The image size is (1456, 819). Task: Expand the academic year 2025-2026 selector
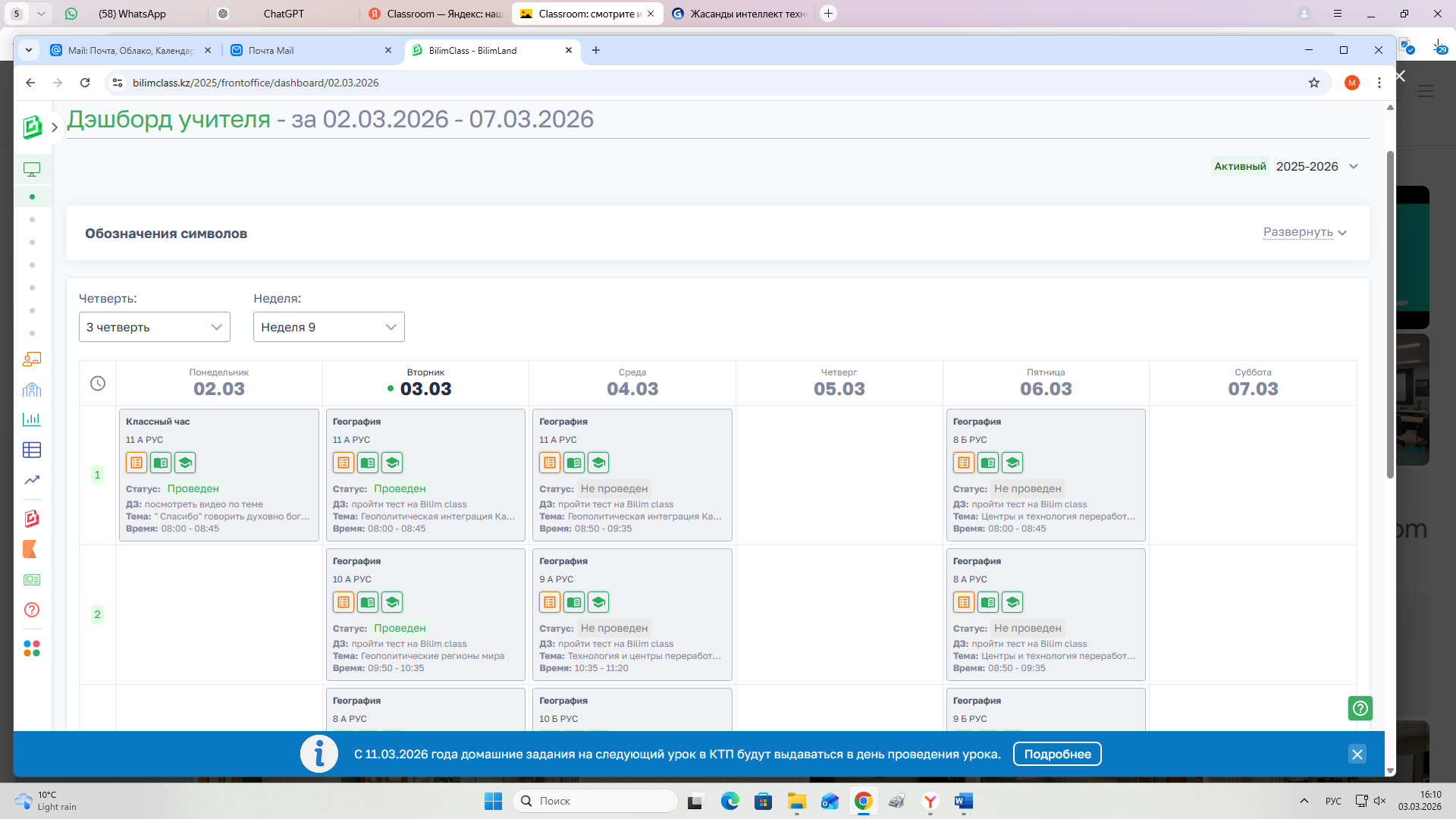[x=1317, y=167]
